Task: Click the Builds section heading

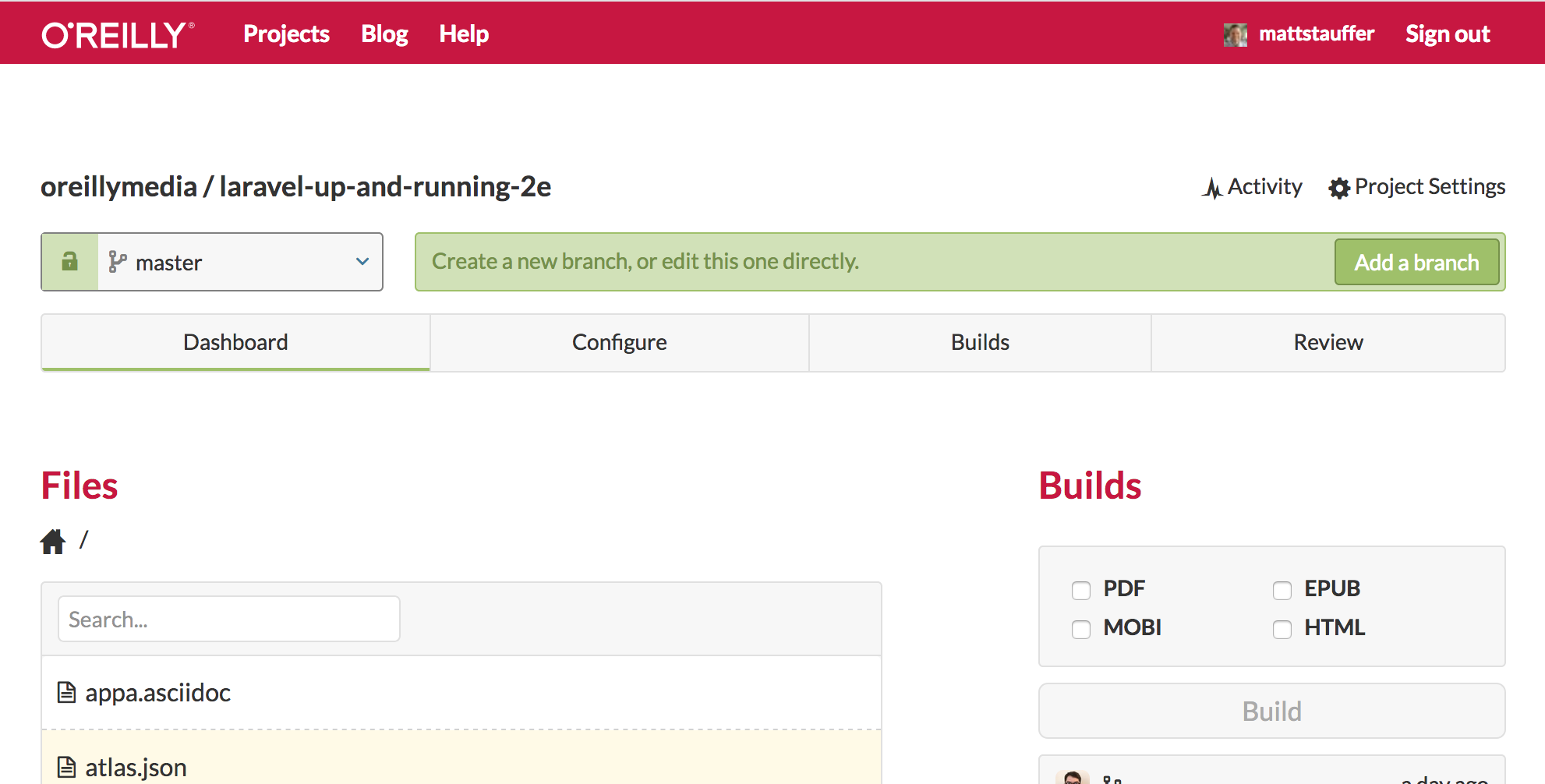Action: click(x=1090, y=486)
